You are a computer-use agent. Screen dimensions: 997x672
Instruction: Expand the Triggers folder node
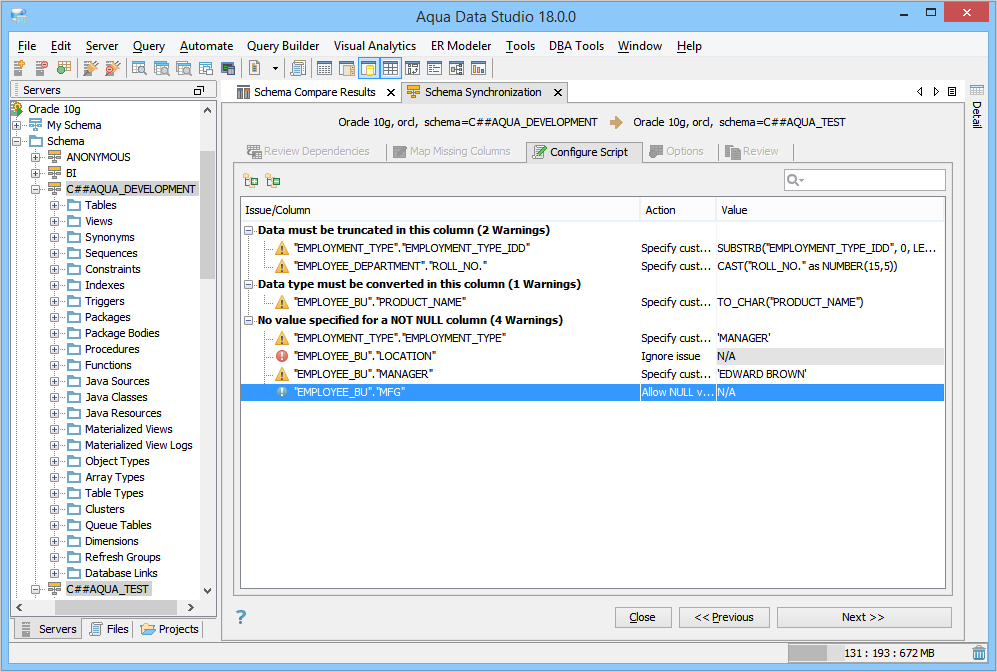55,301
